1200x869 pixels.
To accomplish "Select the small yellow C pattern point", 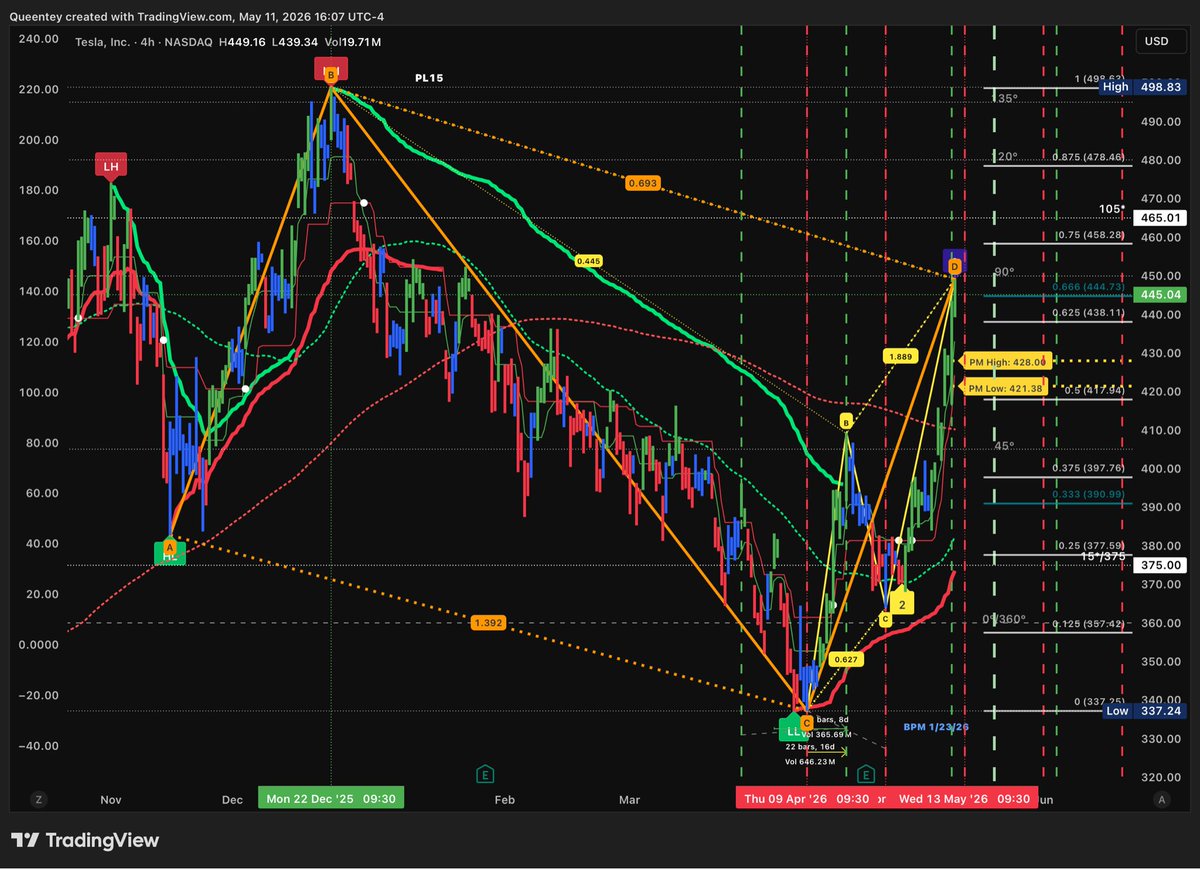I will point(885,619).
